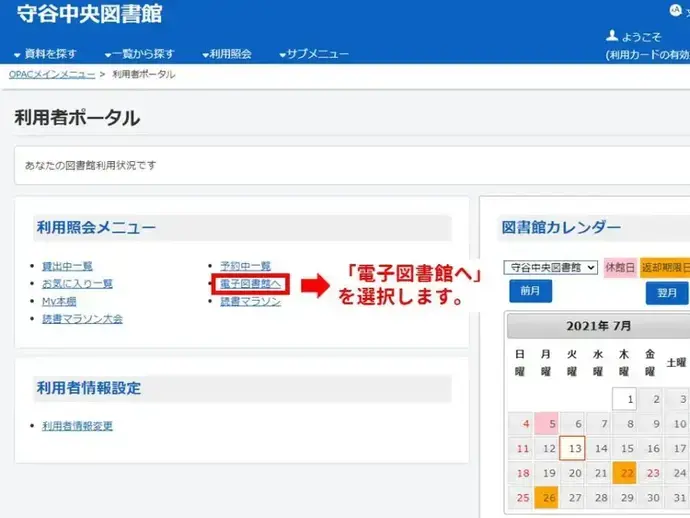Select orange July 26 calendar cell

[x=546, y=498]
